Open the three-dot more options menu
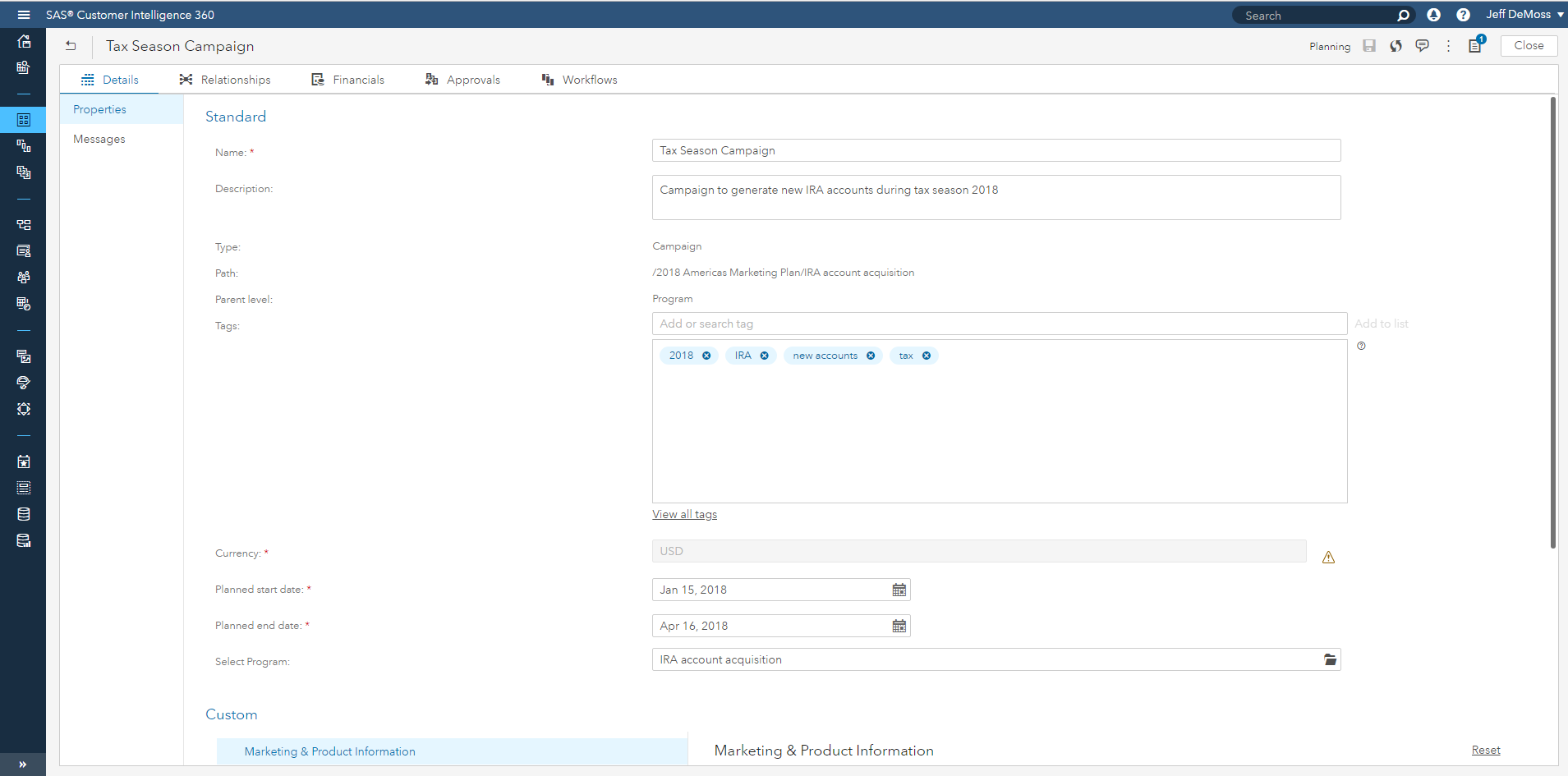This screenshot has height=776, width=1568. pos(1448,46)
